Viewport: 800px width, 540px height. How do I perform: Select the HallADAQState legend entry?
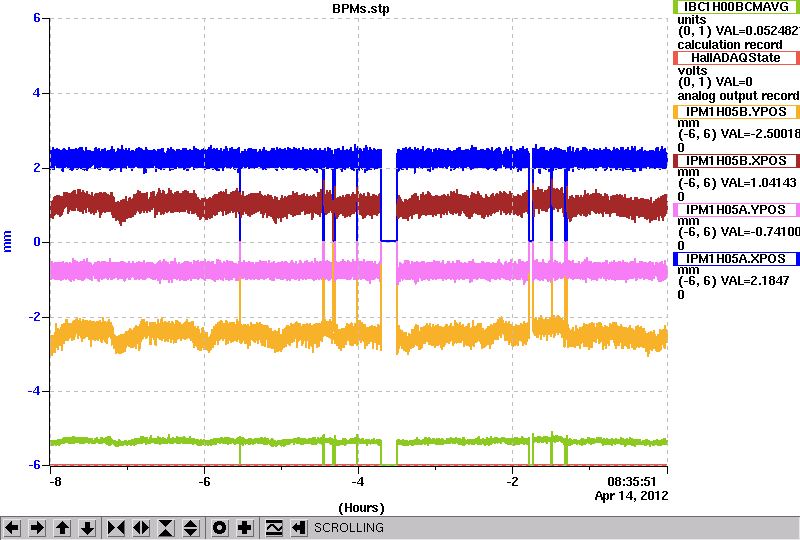tap(736, 58)
